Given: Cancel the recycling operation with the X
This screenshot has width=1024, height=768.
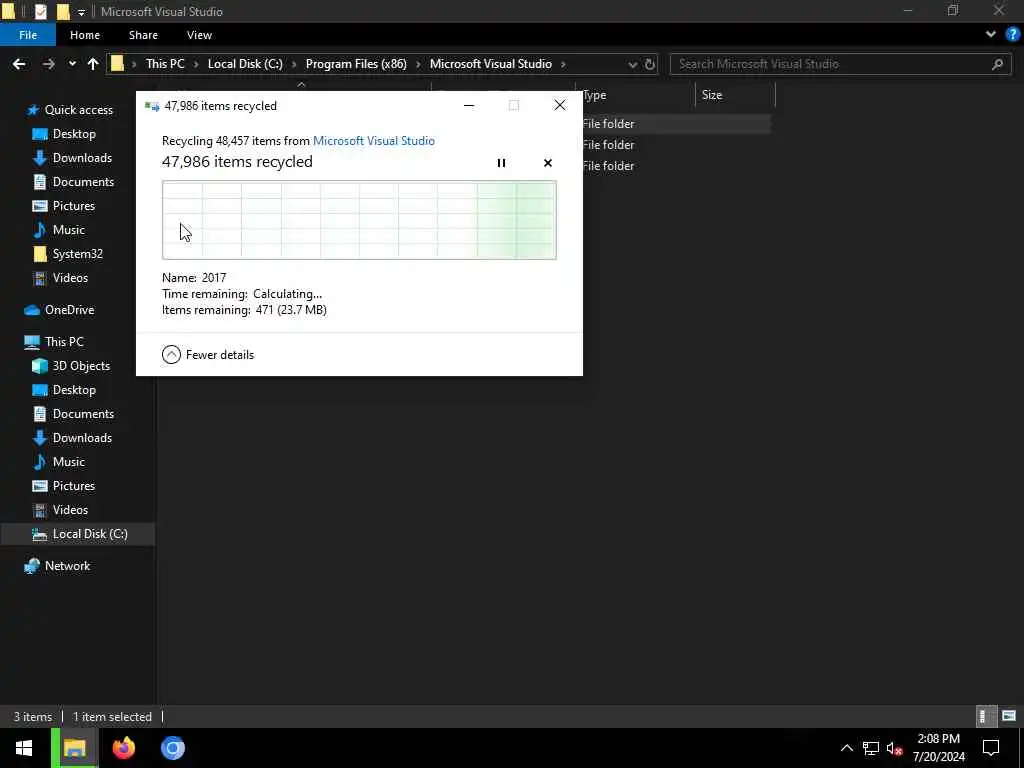Looking at the screenshot, I should pyautogui.click(x=547, y=163).
